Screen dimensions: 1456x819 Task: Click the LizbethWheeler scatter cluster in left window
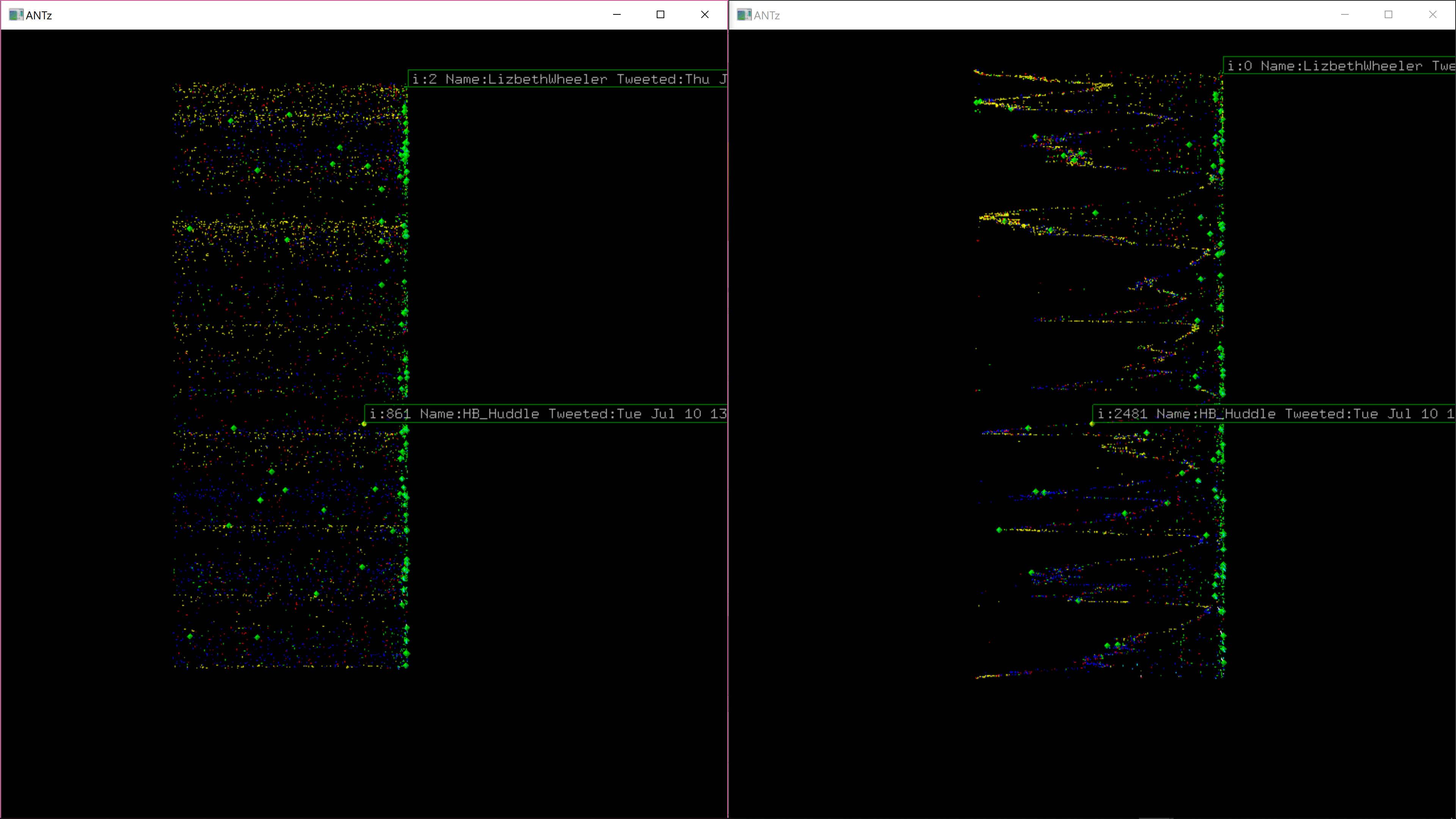[289, 240]
